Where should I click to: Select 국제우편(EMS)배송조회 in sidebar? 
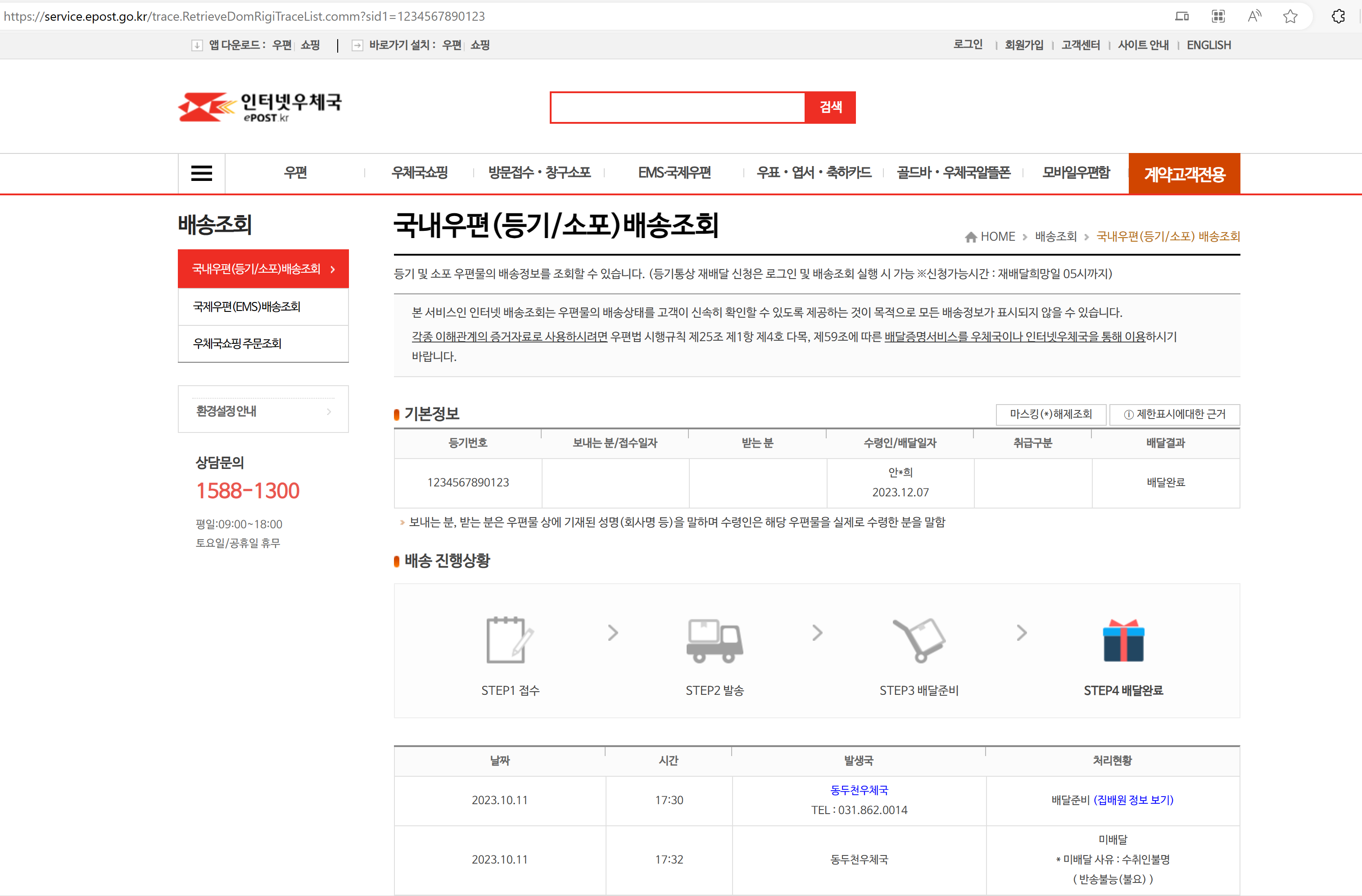coord(247,306)
